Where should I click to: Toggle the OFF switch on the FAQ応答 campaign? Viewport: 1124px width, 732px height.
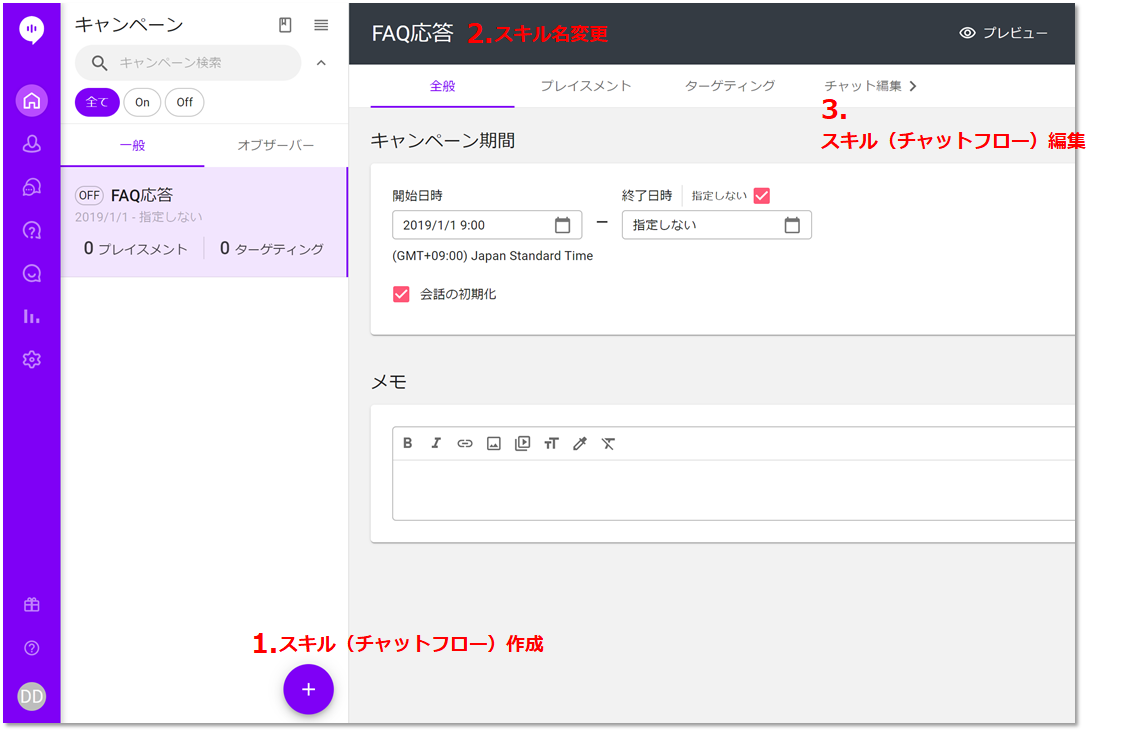pos(90,195)
